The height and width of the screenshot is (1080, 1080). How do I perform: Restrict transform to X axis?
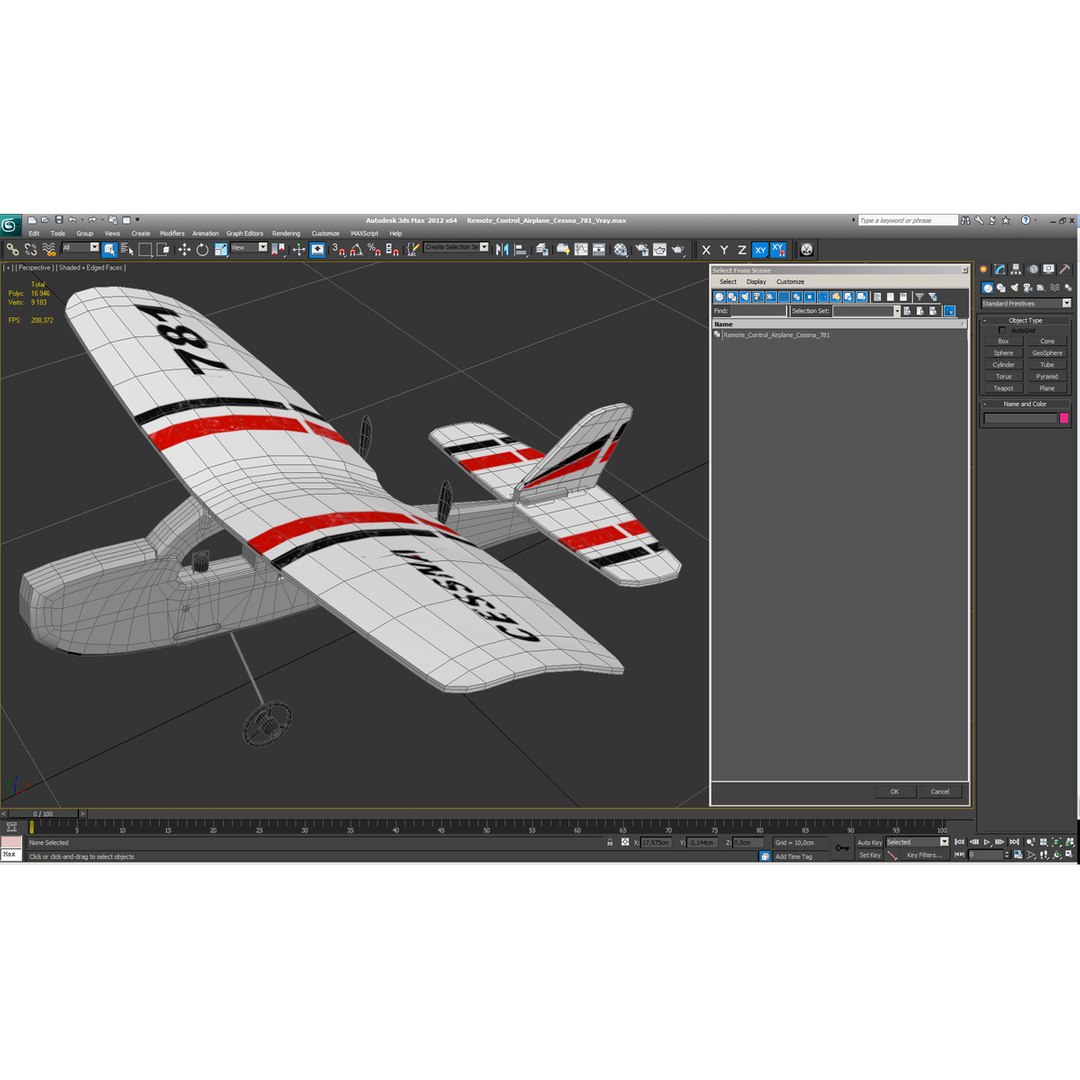pyautogui.click(x=706, y=250)
